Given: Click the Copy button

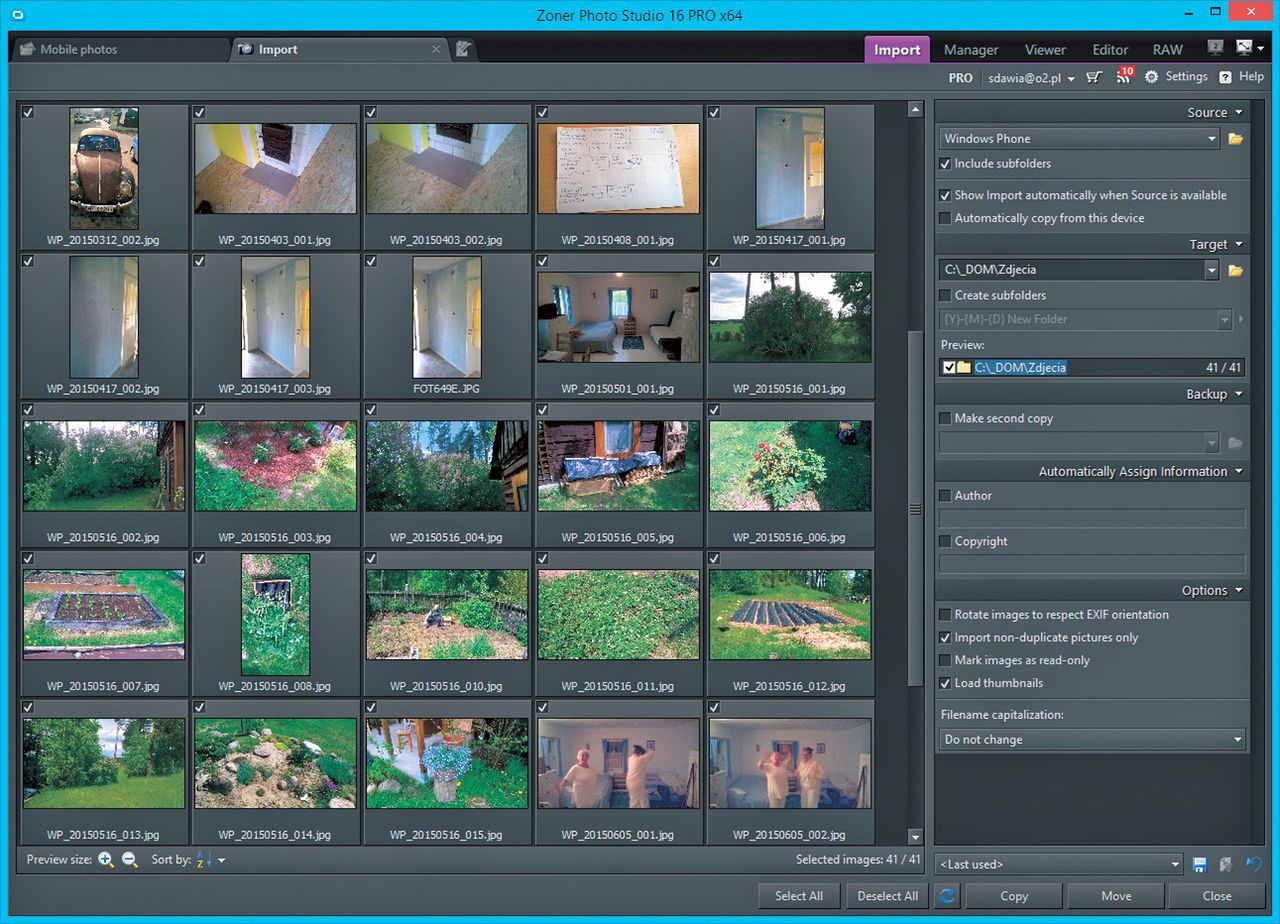Looking at the screenshot, I should tap(1014, 896).
